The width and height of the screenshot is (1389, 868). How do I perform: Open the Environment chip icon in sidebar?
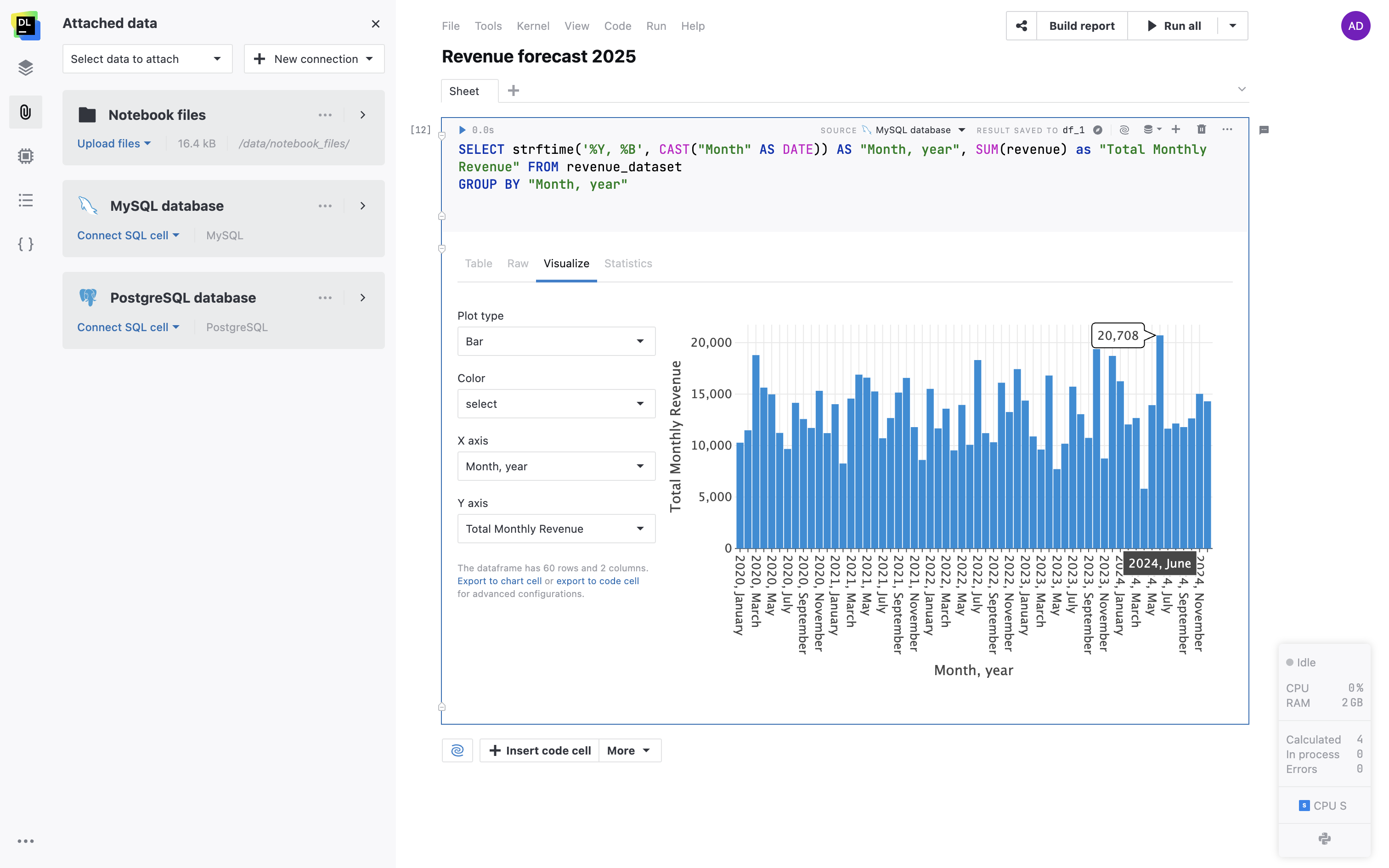pyautogui.click(x=25, y=156)
